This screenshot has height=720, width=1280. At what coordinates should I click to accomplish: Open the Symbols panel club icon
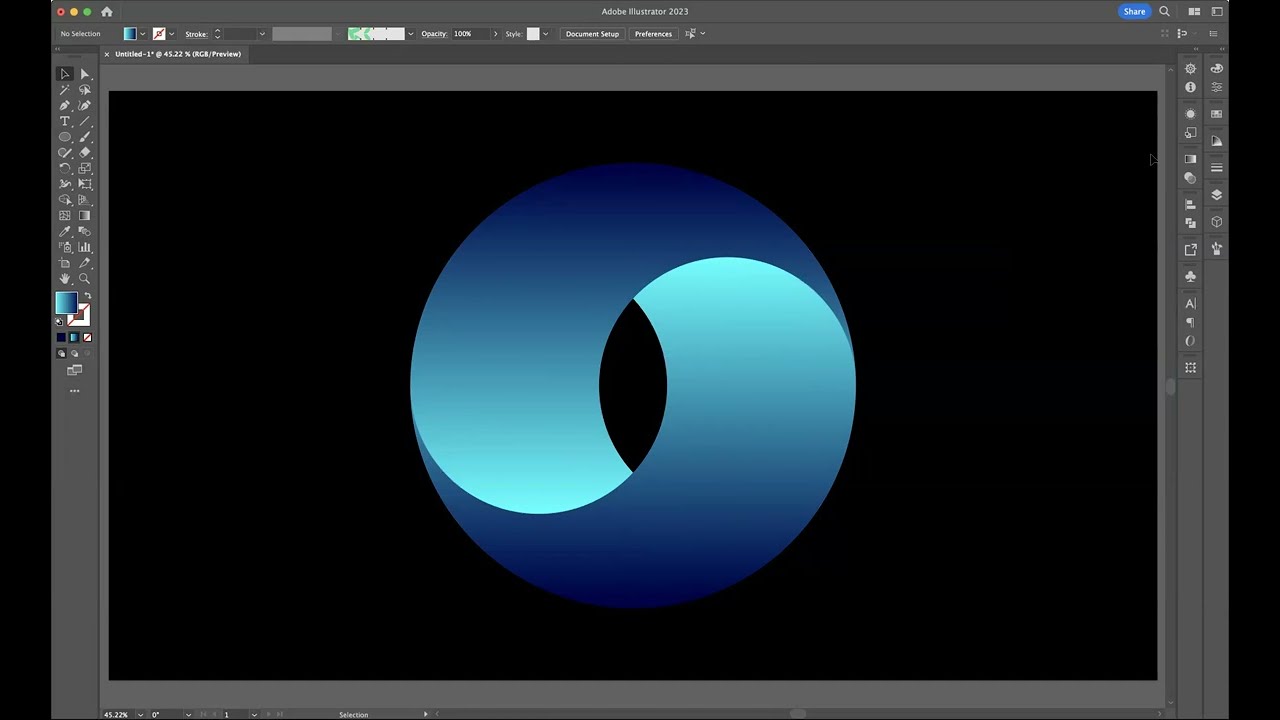1190,276
